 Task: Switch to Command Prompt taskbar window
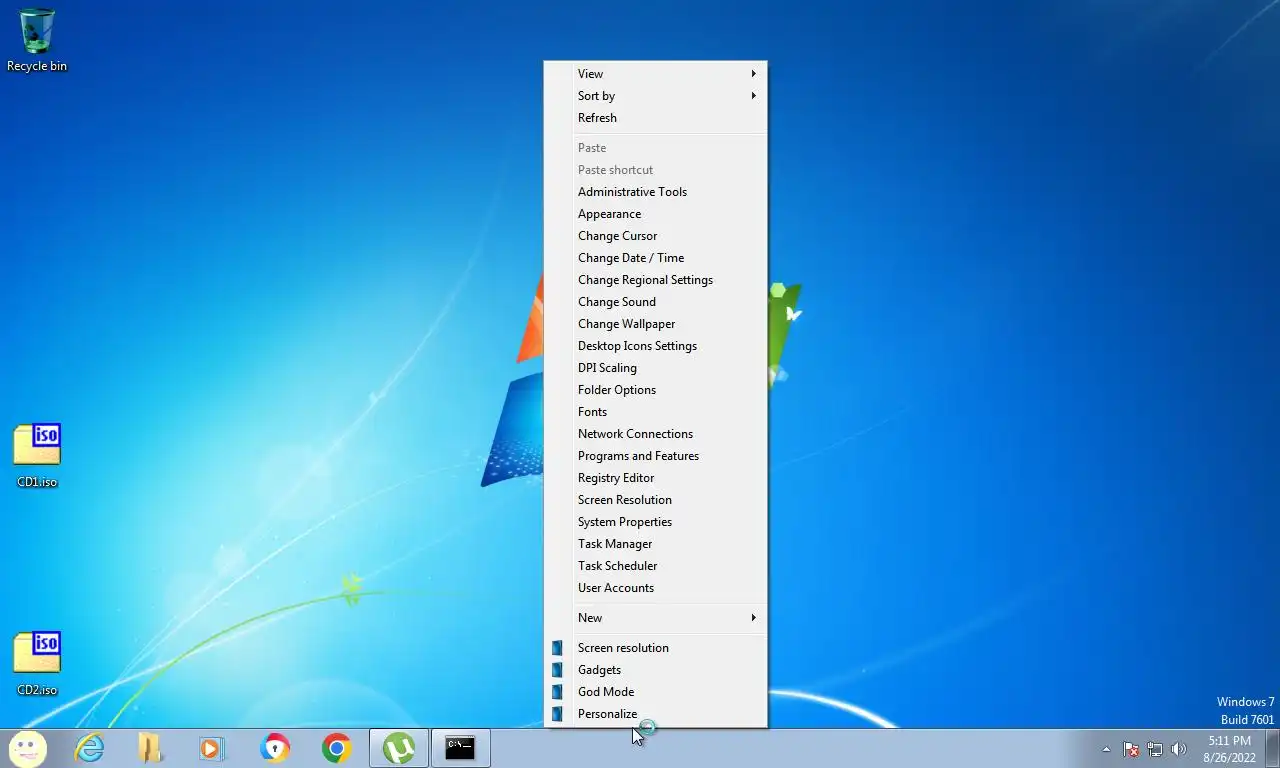[460, 748]
